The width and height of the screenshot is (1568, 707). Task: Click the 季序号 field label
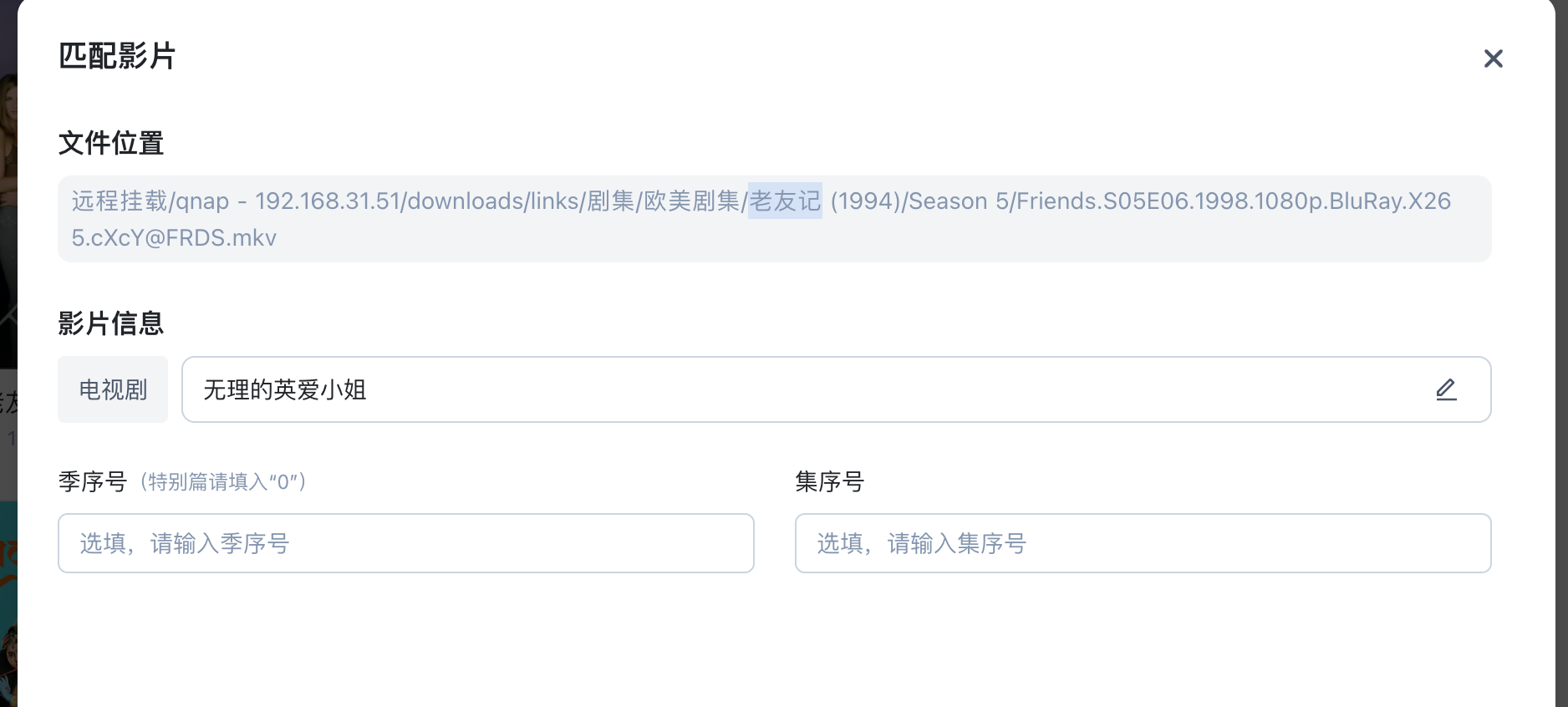(x=92, y=481)
